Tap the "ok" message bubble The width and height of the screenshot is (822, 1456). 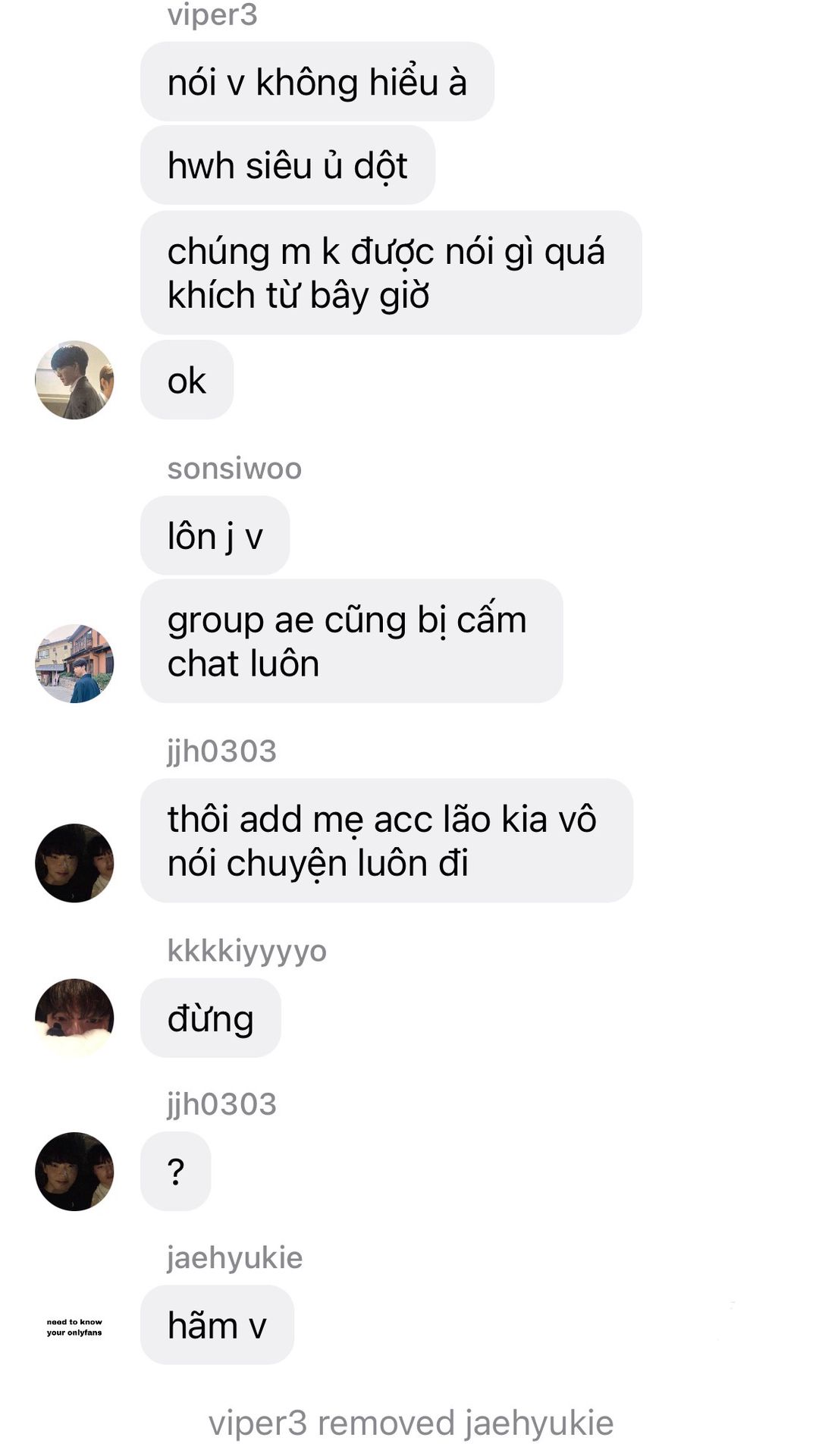point(187,380)
